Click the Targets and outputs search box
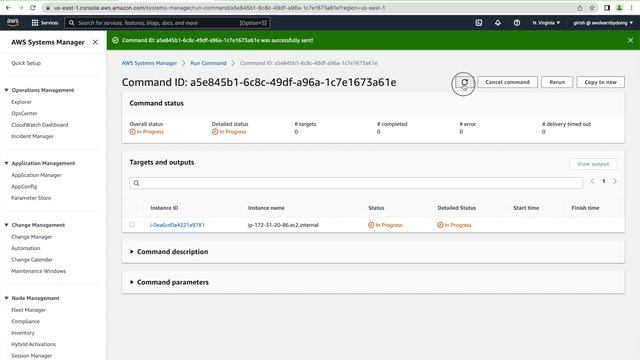The width and height of the screenshot is (640, 360). (x=356, y=183)
